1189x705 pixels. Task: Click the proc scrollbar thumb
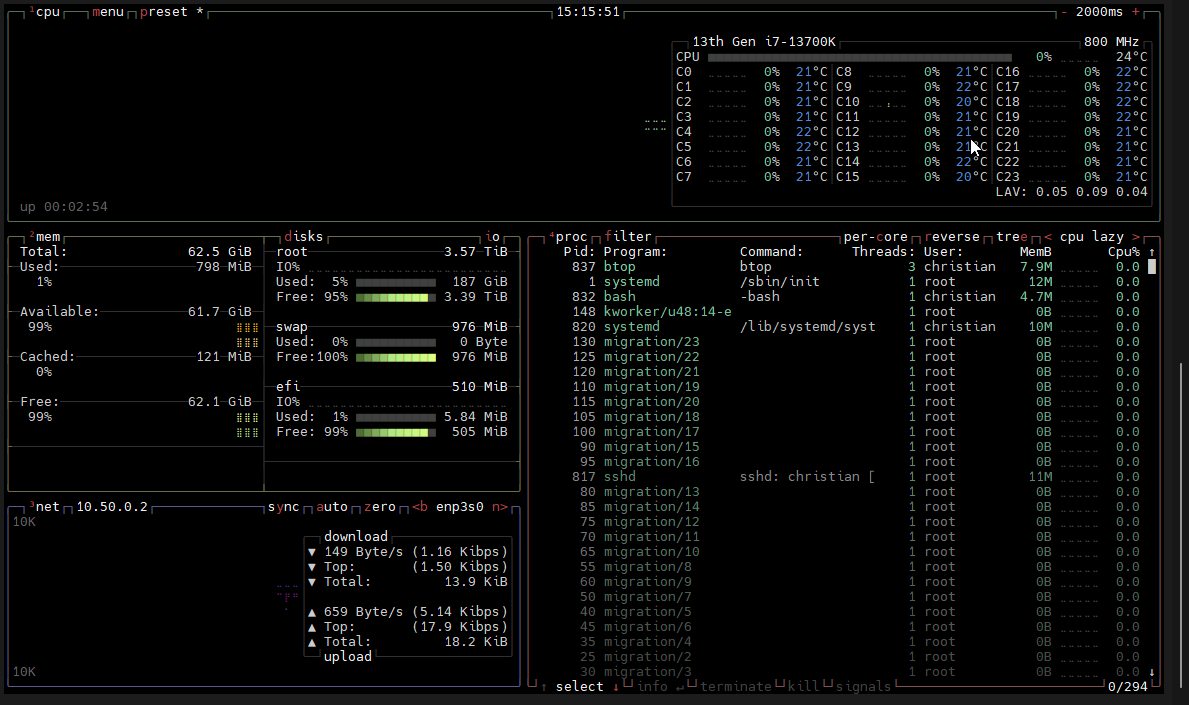tap(1152, 267)
